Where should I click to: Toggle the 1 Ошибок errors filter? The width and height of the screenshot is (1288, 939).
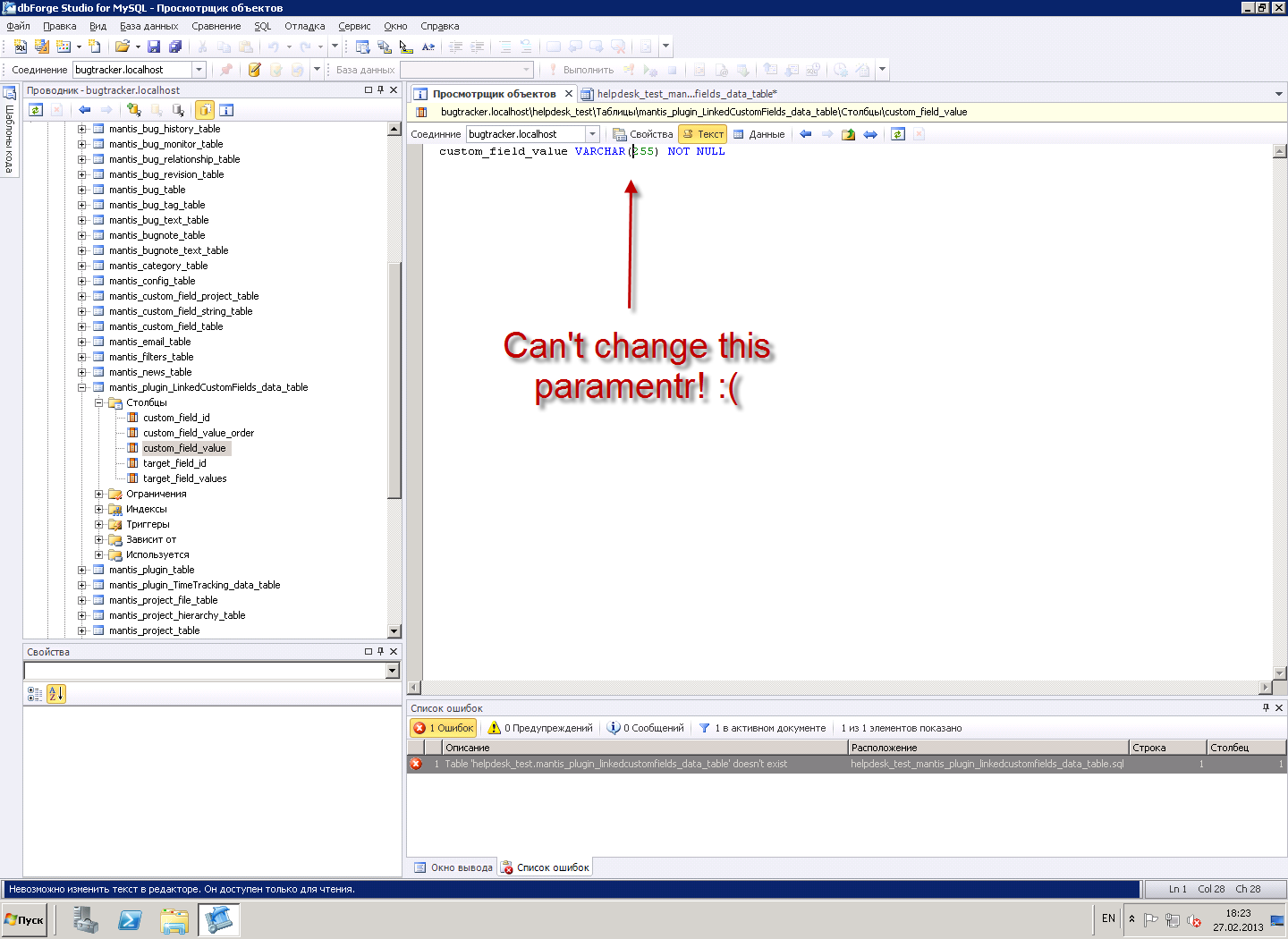click(x=444, y=728)
